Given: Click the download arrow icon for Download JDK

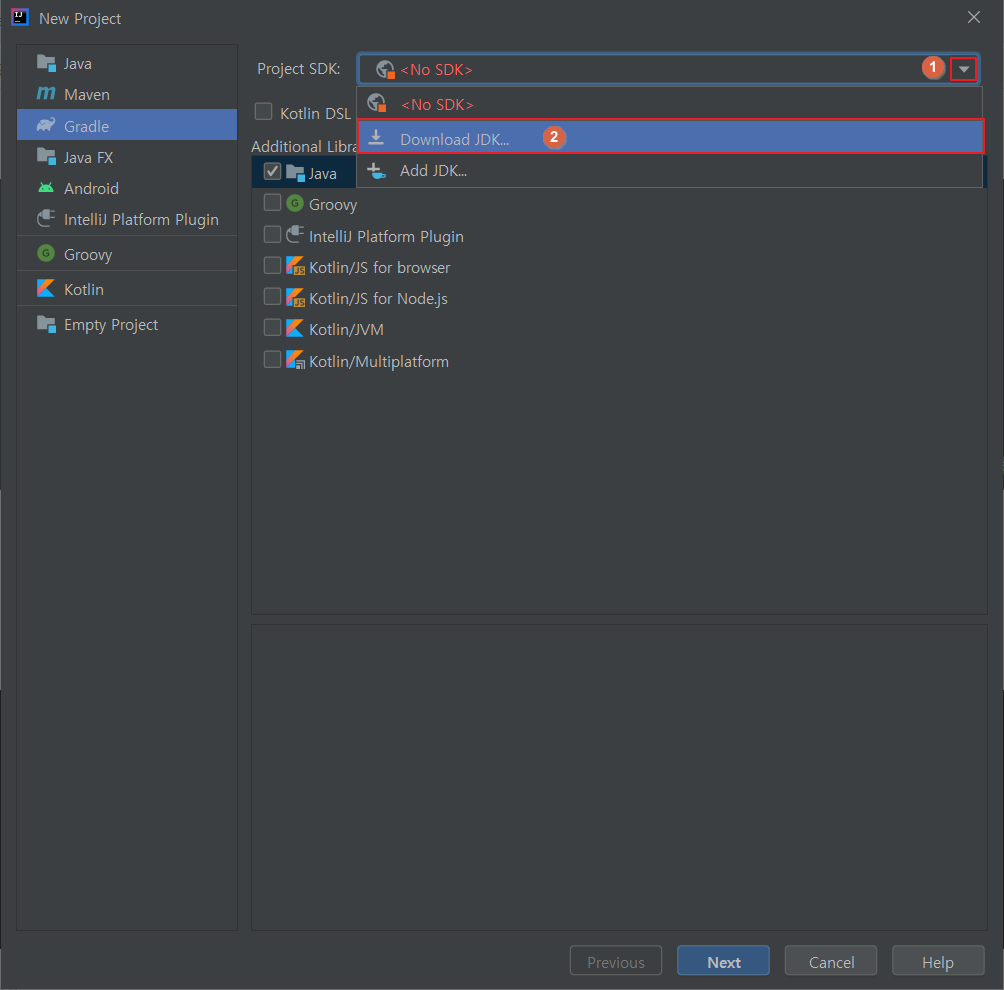Looking at the screenshot, I should pyautogui.click(x=376, y=138).
